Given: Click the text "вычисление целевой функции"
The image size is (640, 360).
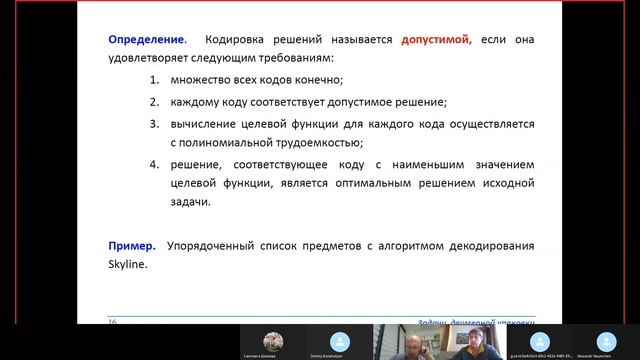Looking at the screenshot, I should tap(254, 124).
